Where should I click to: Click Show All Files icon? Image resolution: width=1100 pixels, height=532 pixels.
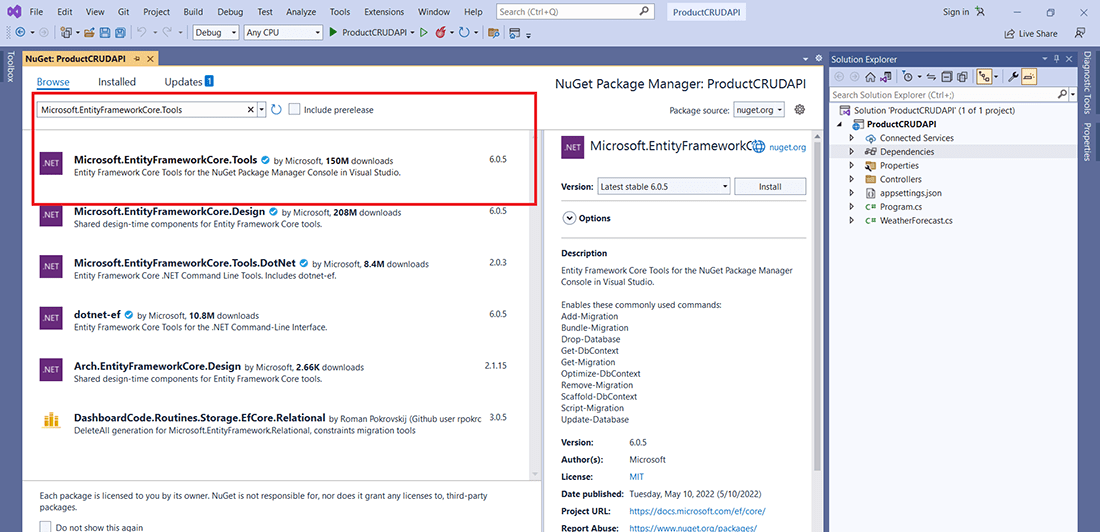(962, 77)
